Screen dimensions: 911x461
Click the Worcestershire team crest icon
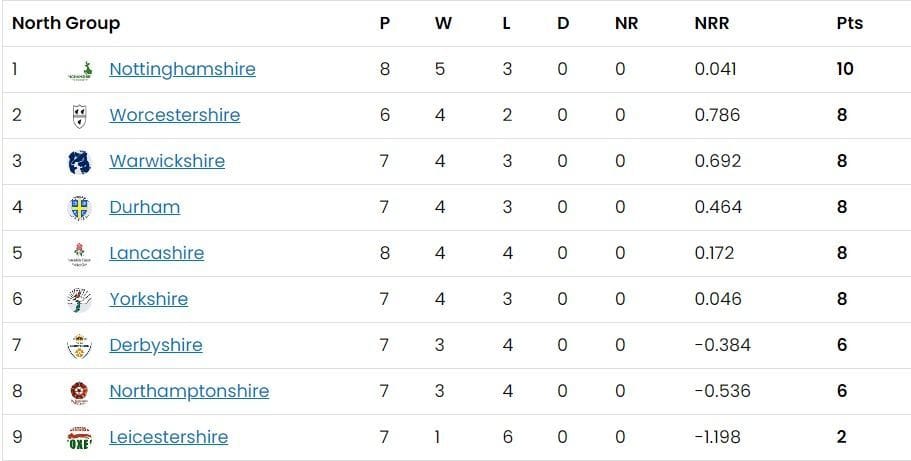point(79,116)
